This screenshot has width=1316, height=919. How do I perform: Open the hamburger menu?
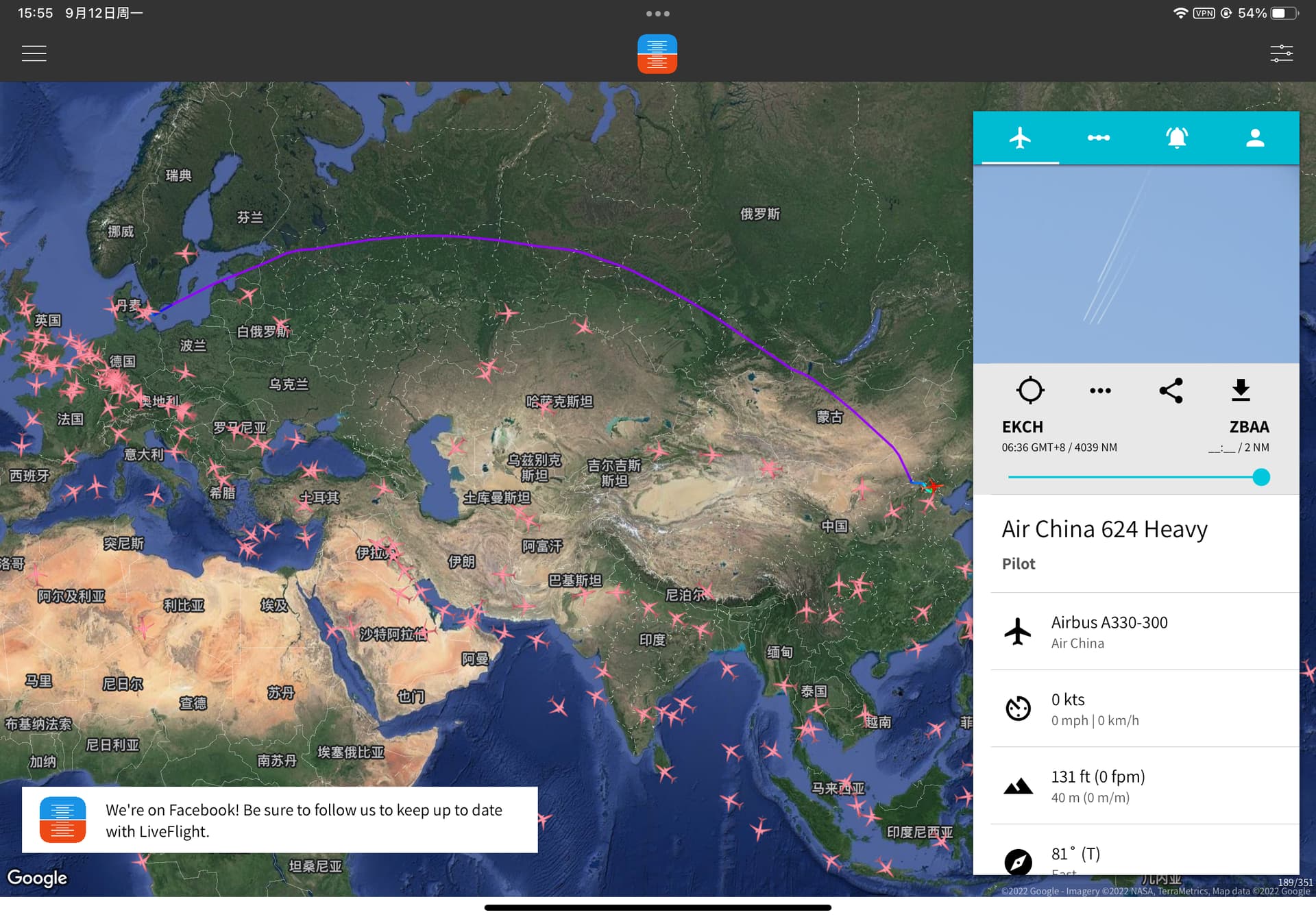34,53
